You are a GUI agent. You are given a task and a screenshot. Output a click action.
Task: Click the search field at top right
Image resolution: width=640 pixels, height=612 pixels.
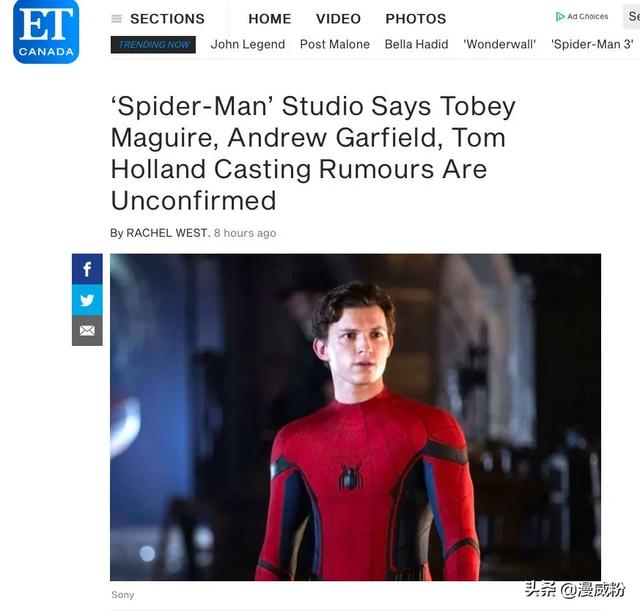tap(631, 17)
